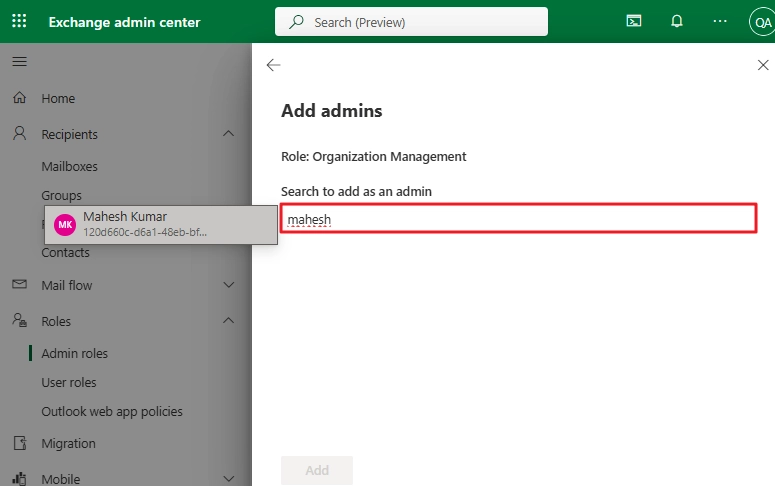Click the Add button

[x=317, y=470]
